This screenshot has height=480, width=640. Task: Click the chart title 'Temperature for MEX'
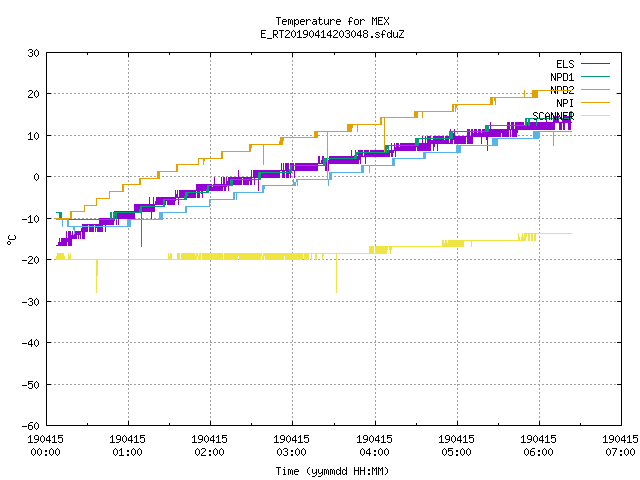(332, 21)
